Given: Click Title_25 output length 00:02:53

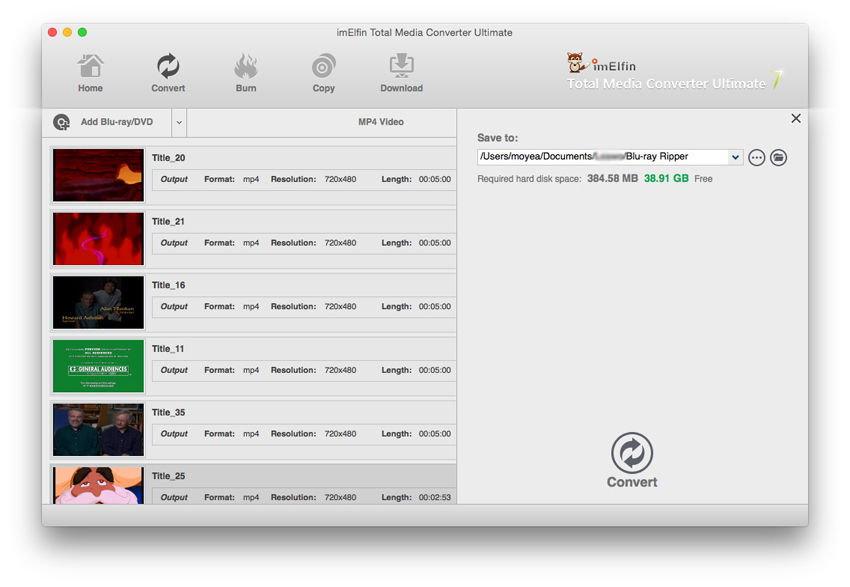Looking at the screenshot, I should (x=434, y=498).
